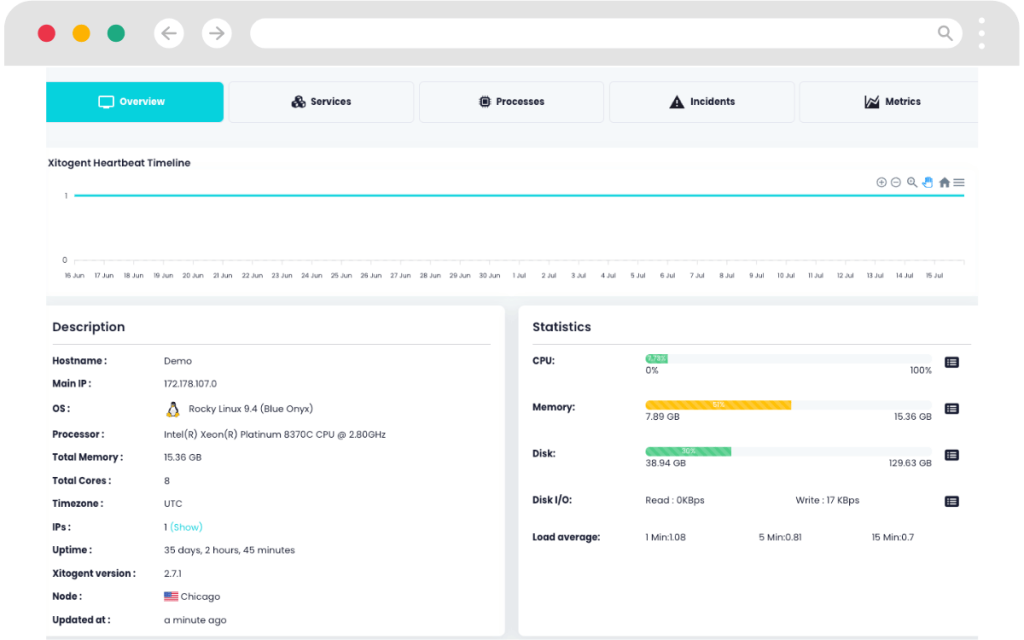Switch to the Services tab

pyautogui.click(x=321, y=101)
